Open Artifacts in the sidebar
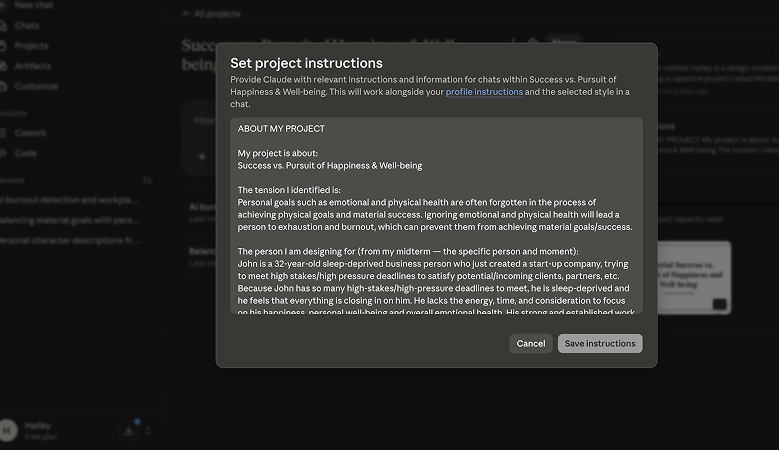779x450 pixels. [32, 66]
